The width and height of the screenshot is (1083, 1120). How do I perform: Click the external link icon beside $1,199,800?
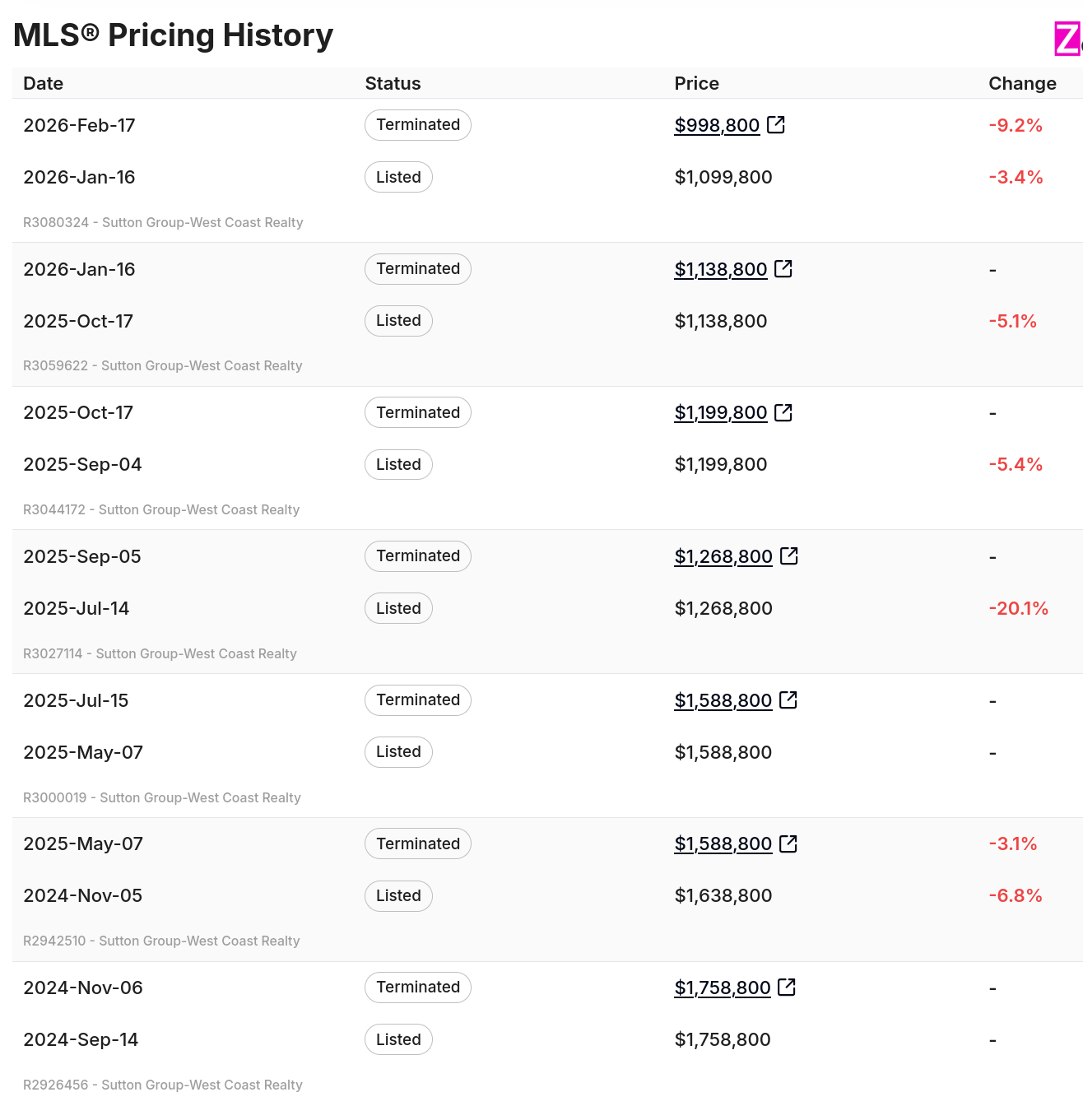click(x=783, y=412)
